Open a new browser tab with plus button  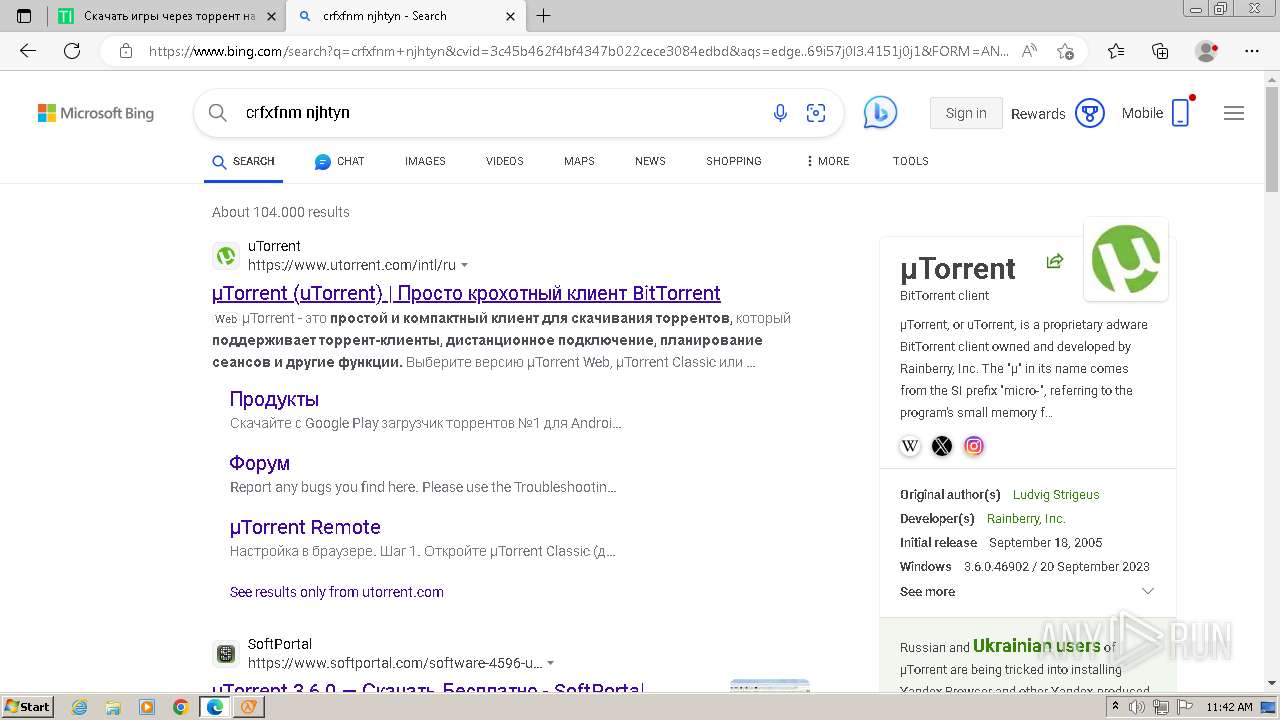coord(544,16)
